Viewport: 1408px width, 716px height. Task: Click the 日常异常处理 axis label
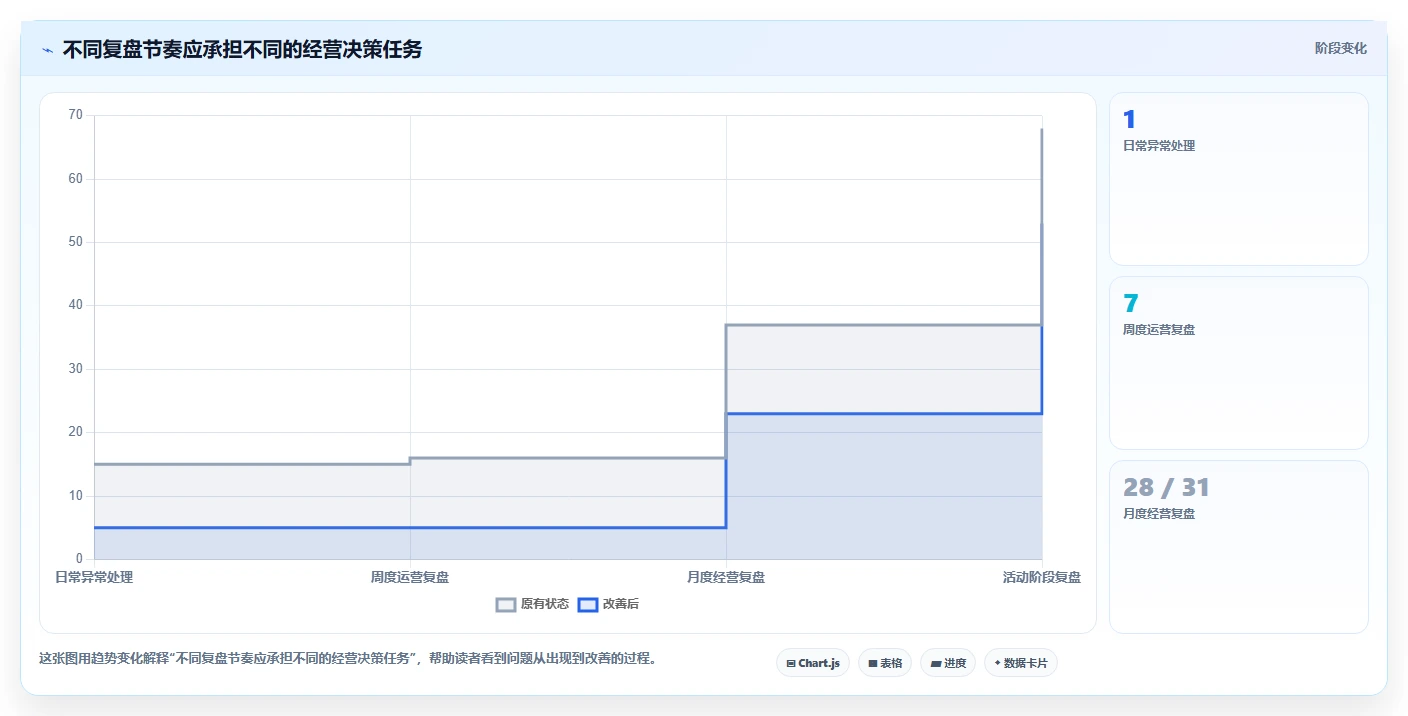pos(94,577)
